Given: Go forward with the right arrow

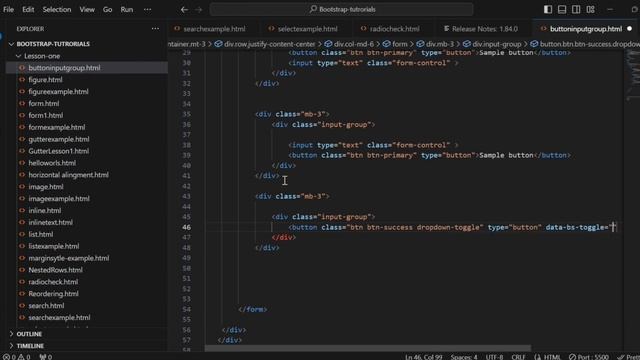Looking at the screenshot, I should (x=198, y=9).
